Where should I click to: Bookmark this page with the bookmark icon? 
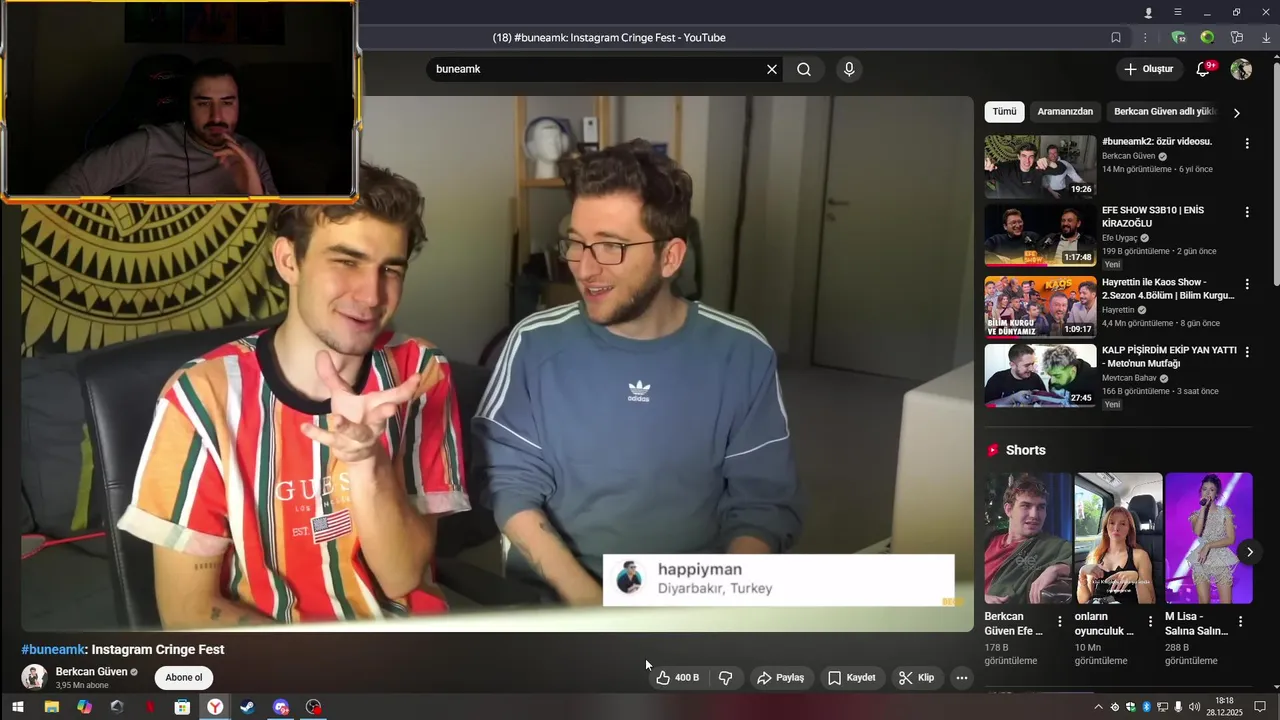click(1116, 37)
